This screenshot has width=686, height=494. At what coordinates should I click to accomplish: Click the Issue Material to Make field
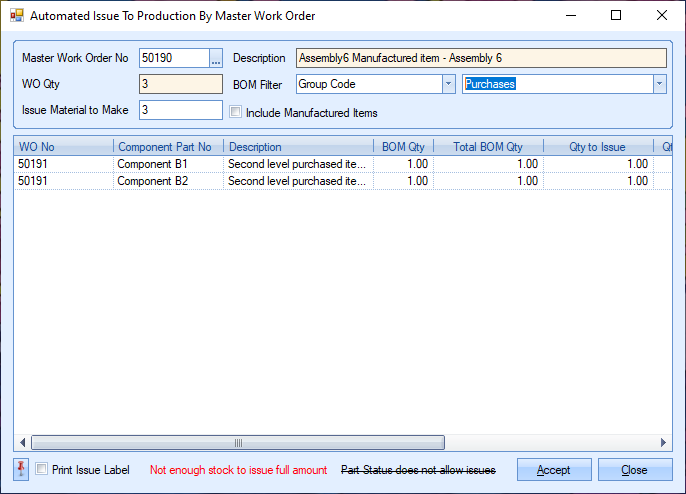coord(180,109)
